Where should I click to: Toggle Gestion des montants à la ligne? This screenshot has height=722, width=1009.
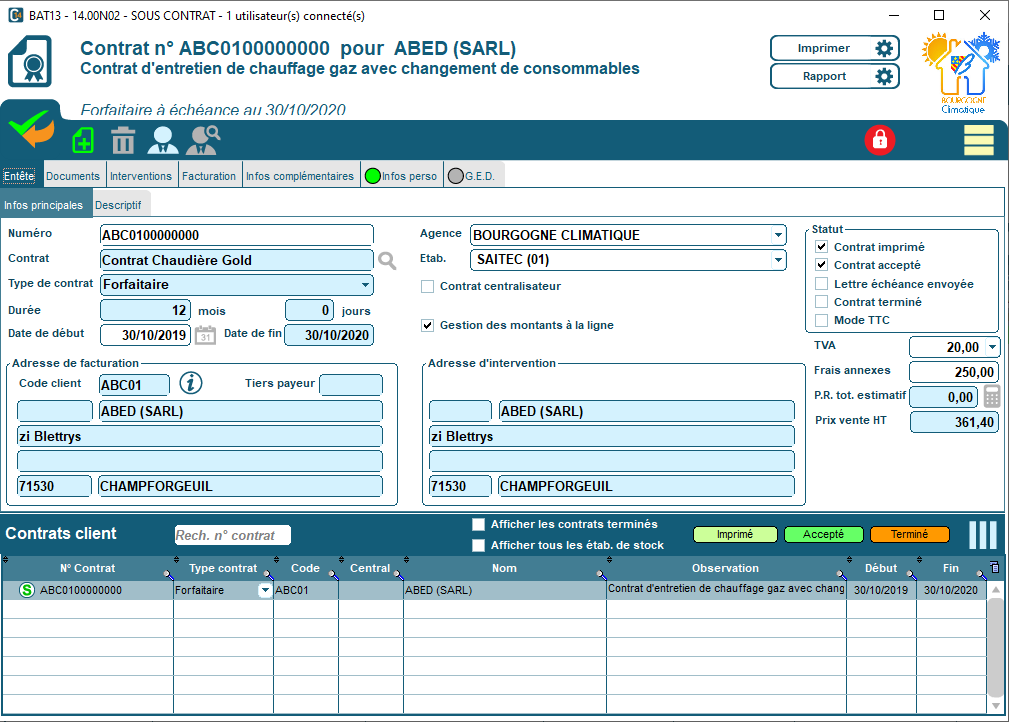428,325
